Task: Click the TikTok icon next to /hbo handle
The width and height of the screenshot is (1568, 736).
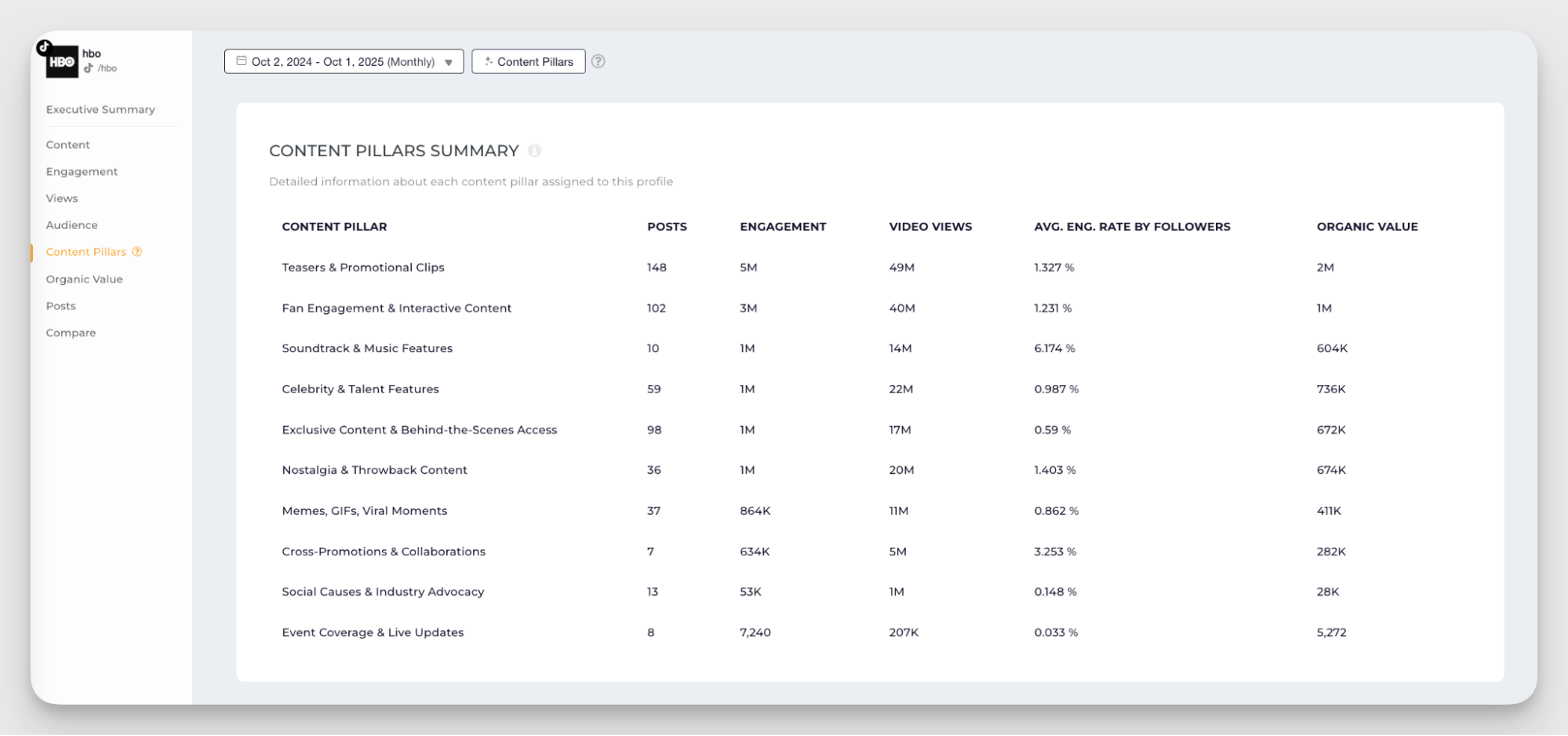Action: click(x=89, y=68)
